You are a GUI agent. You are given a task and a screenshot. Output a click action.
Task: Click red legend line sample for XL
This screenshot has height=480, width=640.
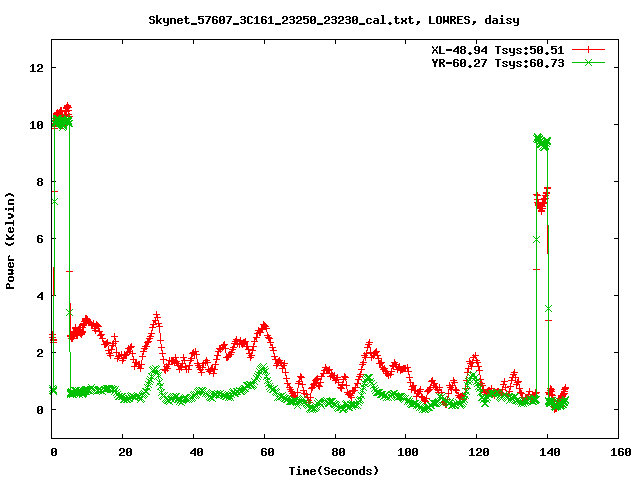point(588,50)
